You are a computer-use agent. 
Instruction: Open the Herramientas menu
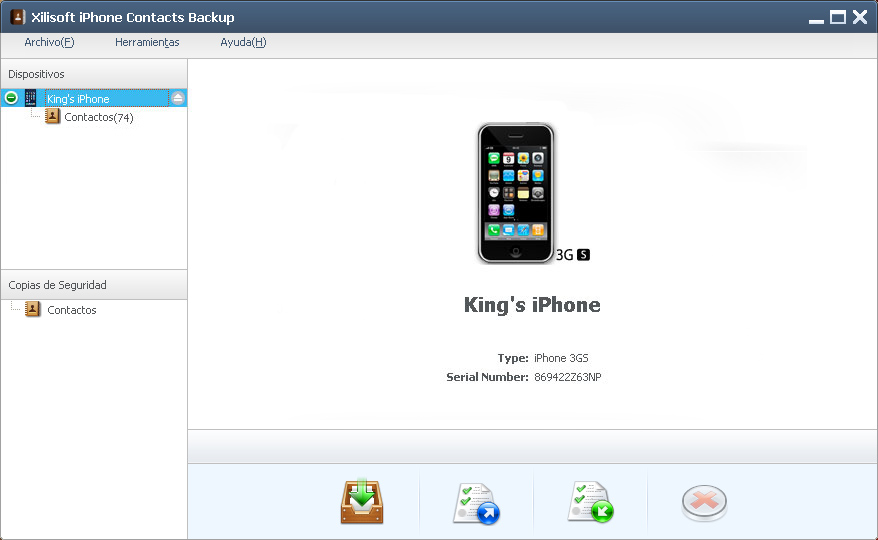coord(147,42)
